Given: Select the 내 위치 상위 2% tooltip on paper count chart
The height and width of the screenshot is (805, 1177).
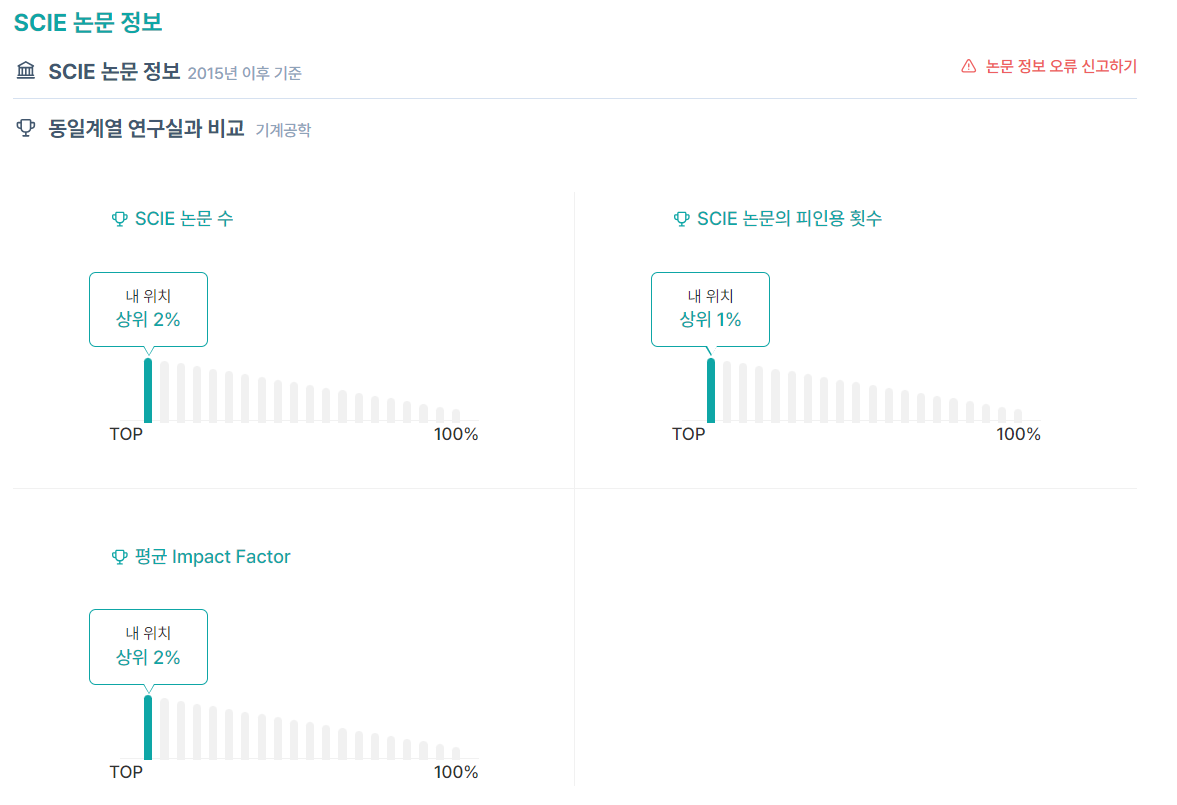Looking at the screenshot, I should point(148,309).
